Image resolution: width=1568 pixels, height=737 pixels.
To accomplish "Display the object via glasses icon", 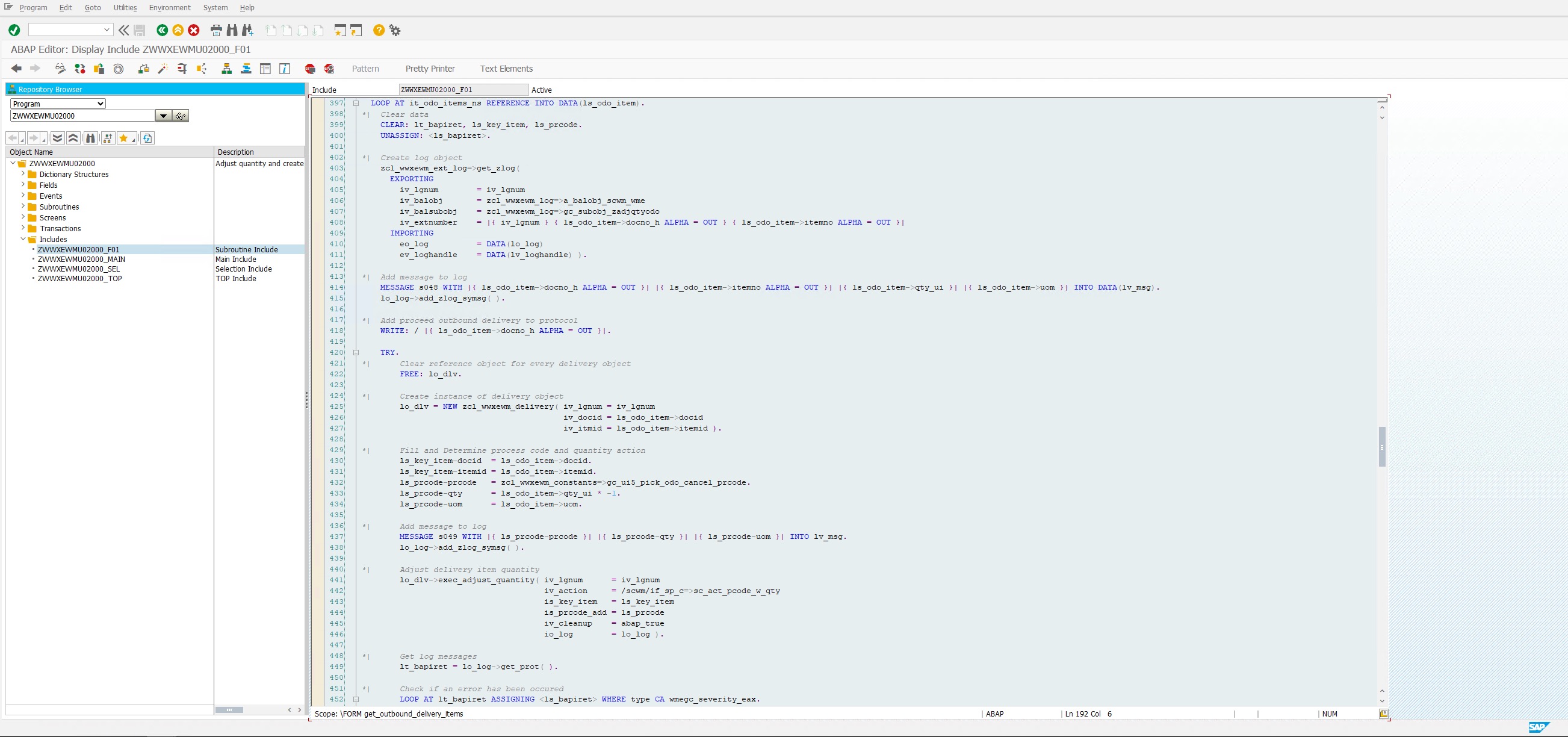I will [60, 69].
